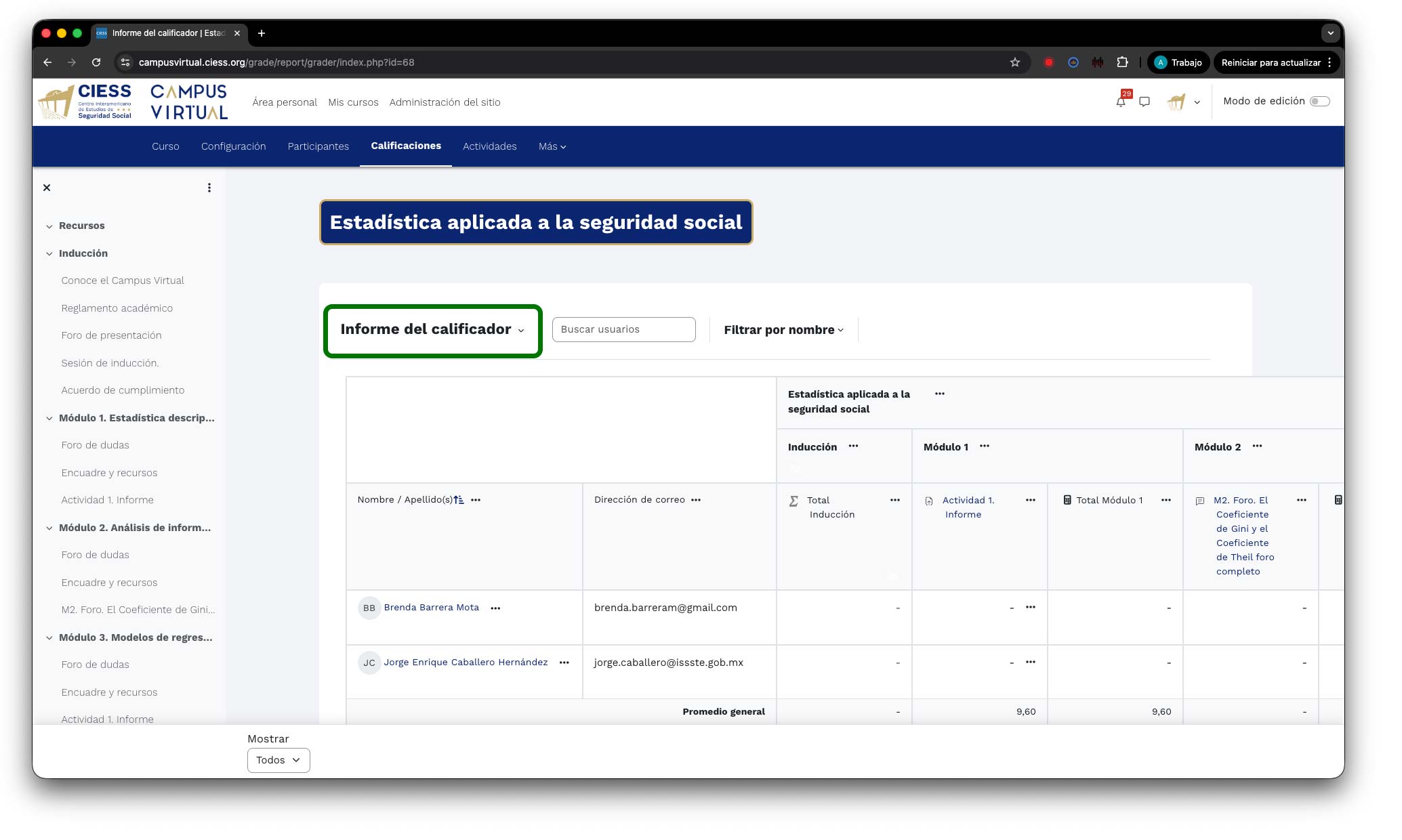Screen dimensions: 1402x840
Task: Open the notifications bell icon
Action: pos(1120,102)
